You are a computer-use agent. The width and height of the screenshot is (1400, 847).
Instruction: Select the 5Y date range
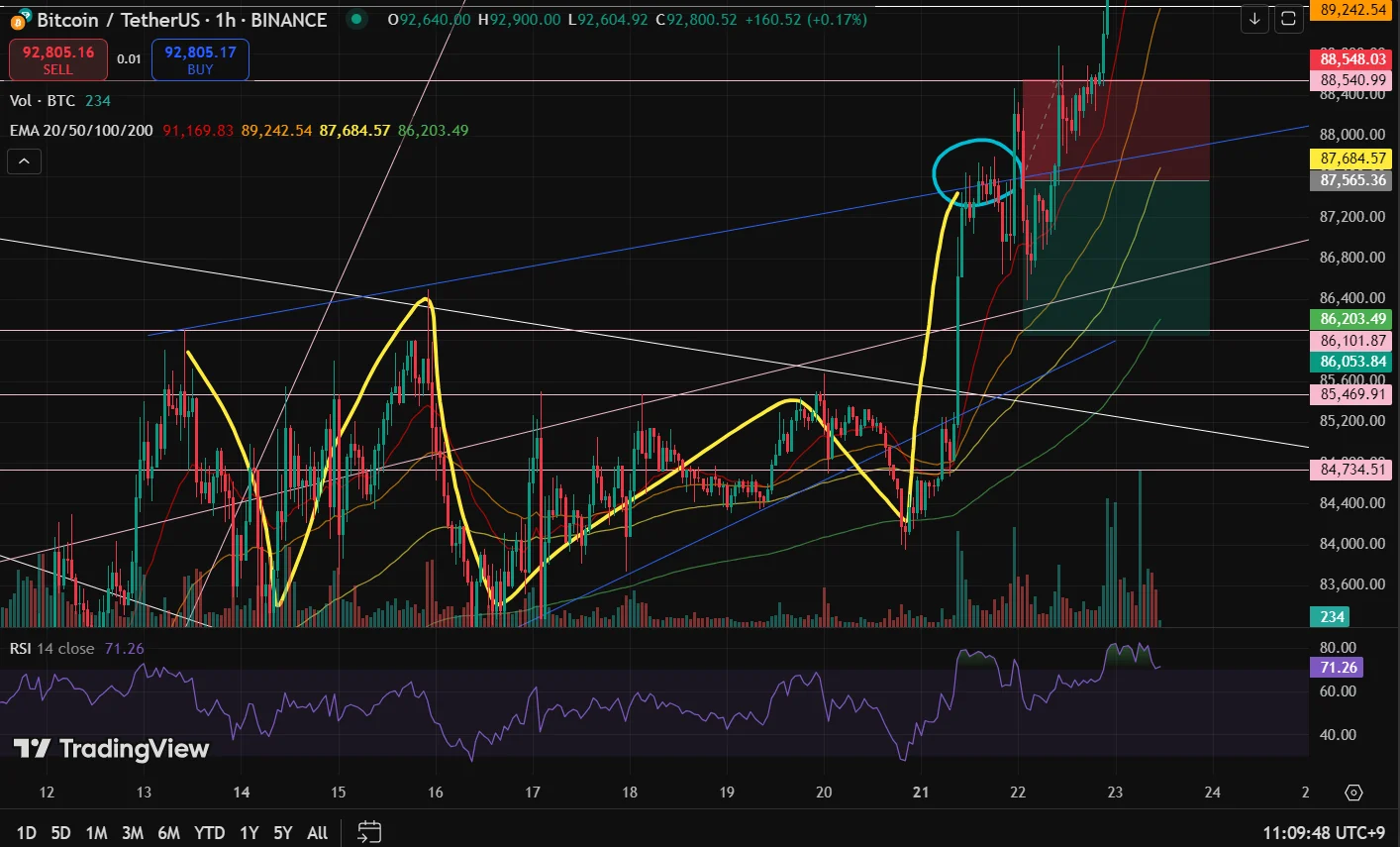[283, 832]
